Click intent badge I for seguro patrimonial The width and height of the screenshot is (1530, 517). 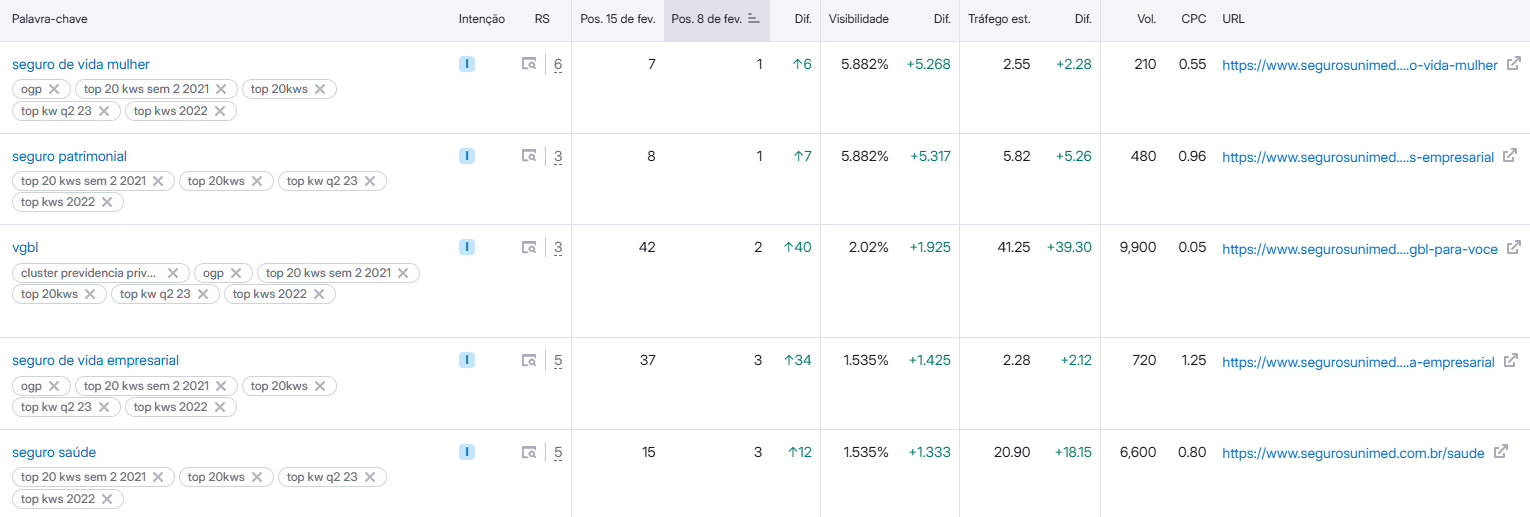(467, 156)
